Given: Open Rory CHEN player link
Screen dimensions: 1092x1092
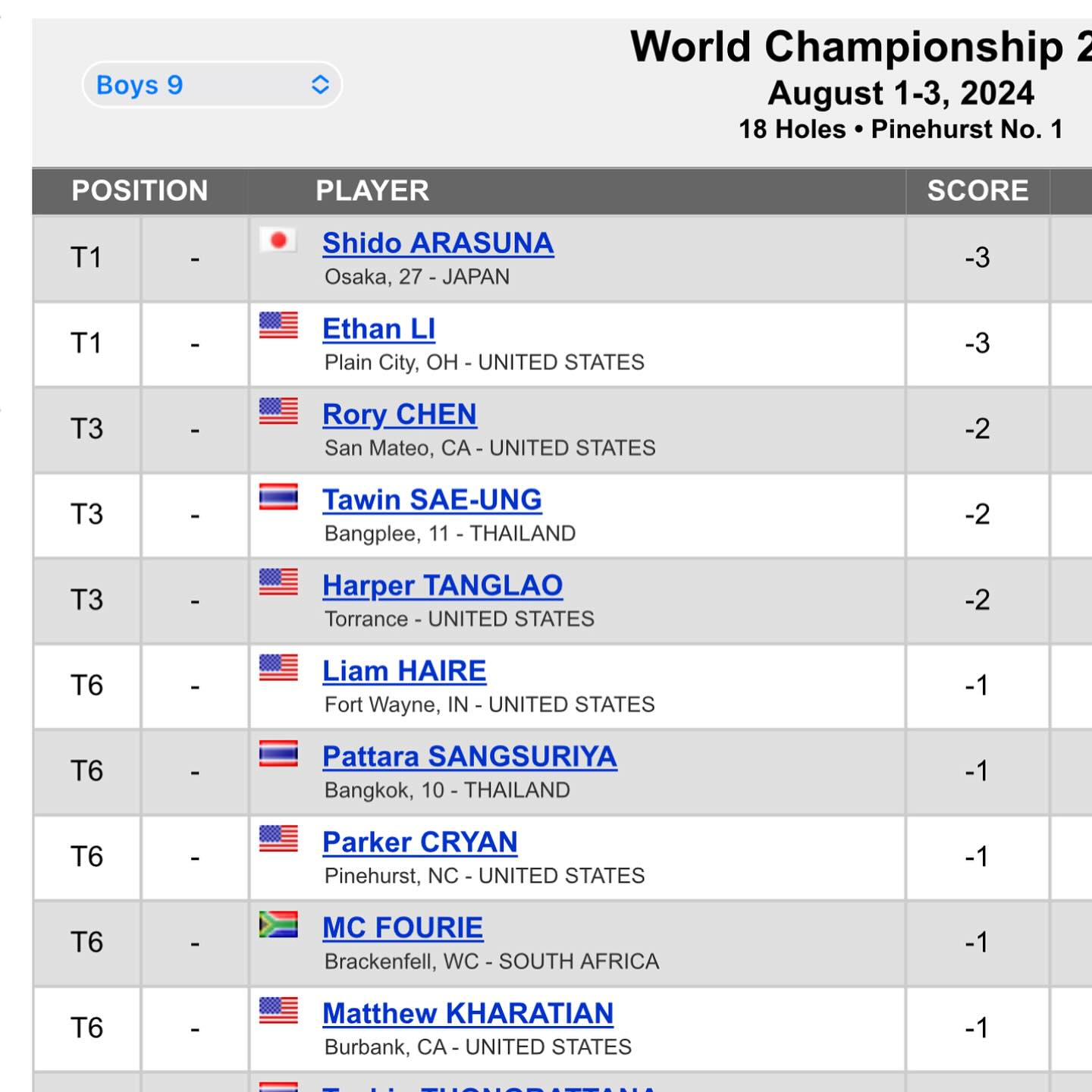Looking at the screenshot, I should click(400, 415).
